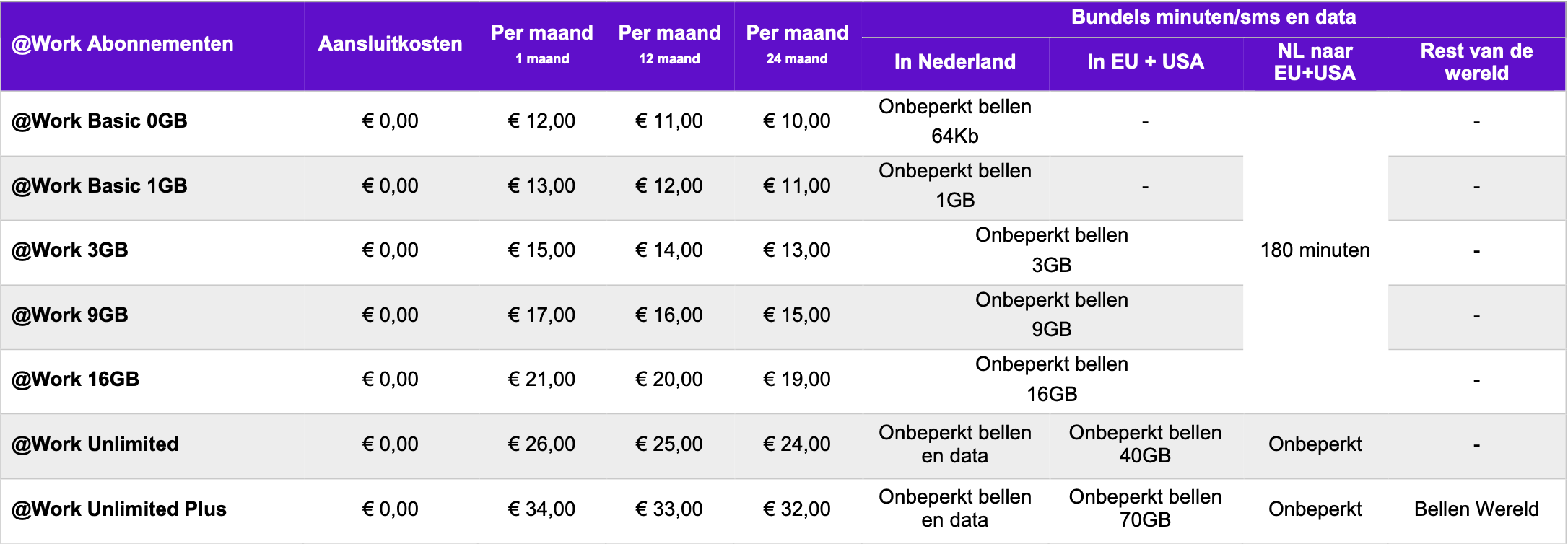Select the @Work 3GB plan name
Viewport: 1568px width, 544px height.
click(x=70, y=250)
